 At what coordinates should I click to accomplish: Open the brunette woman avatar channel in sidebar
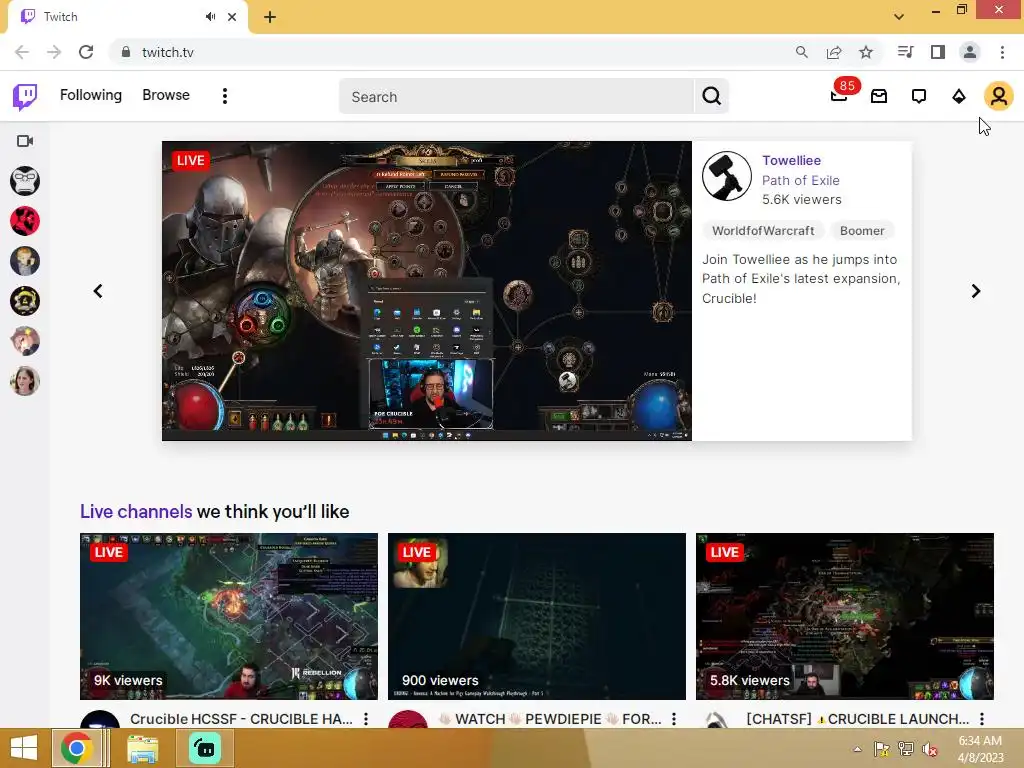point(25,381)
